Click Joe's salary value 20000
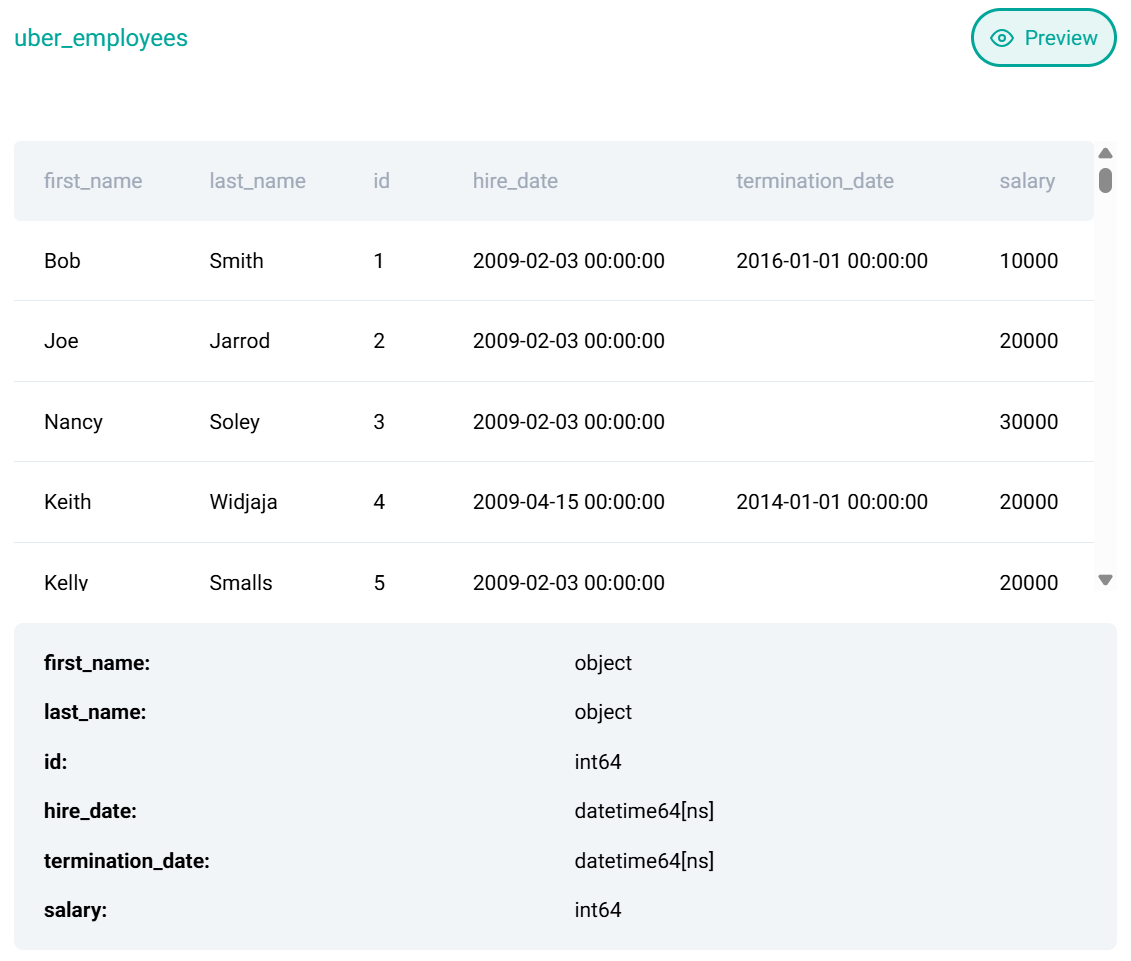Viewport: 1131px width, 961px height. pyautogui.click(x=1029, y=341)
